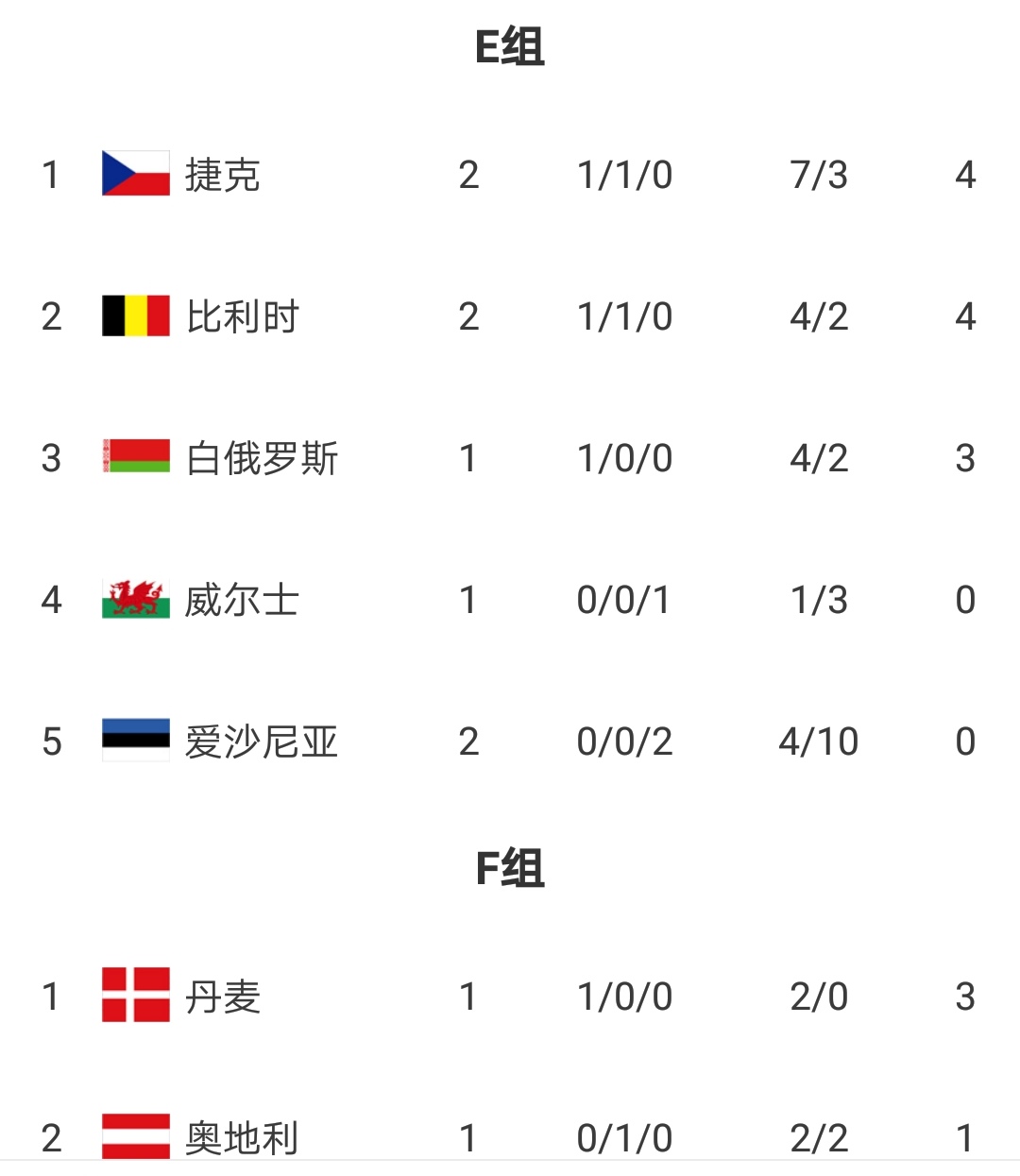Viewport: 1020px width, 1176px height.
Task: Click the Belarus flag icon
Action: (x=136, y=457)
